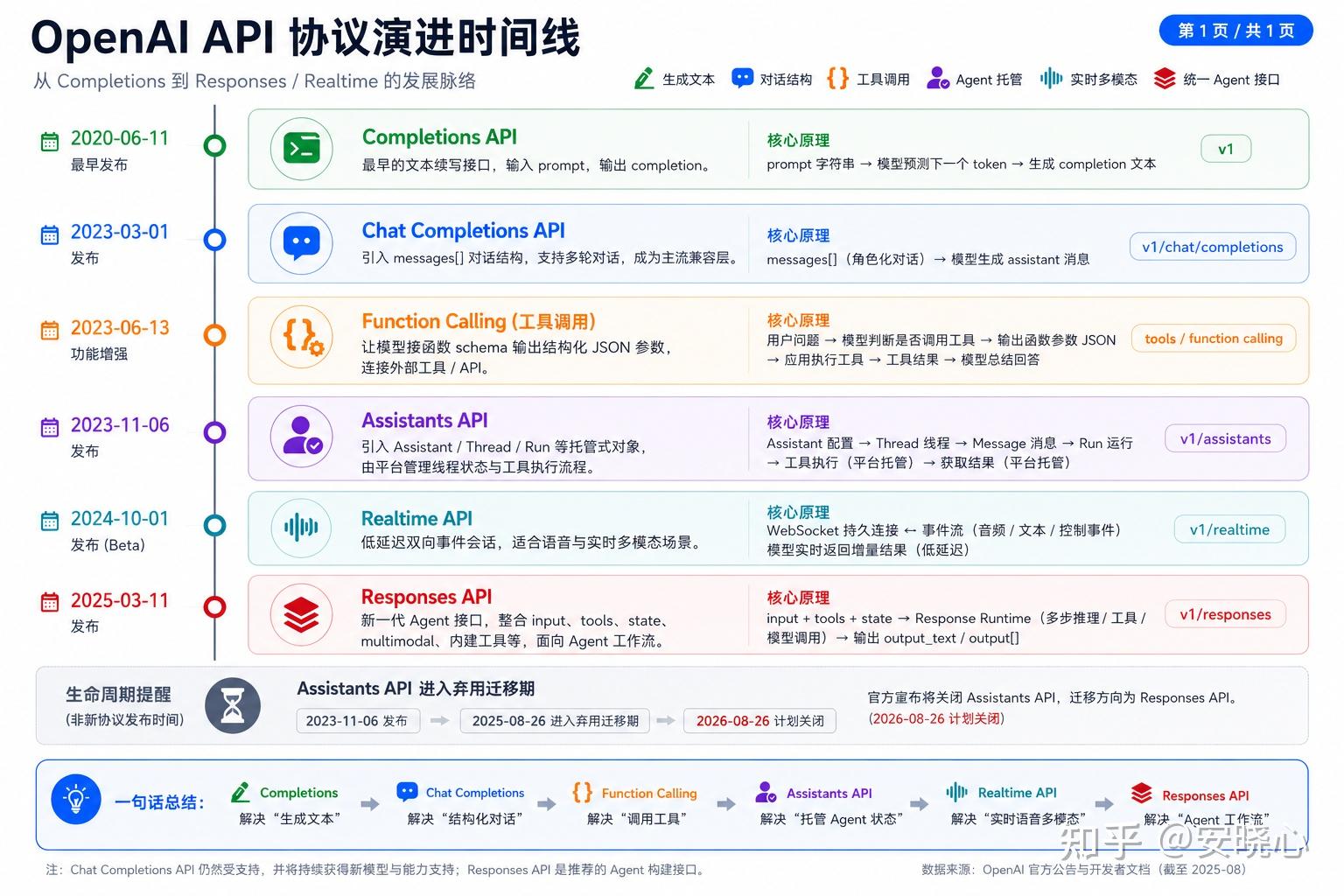Click the lightbulb icon beside 一句话总结
This screenshot has height=896, width=1344.
[76, 799]
